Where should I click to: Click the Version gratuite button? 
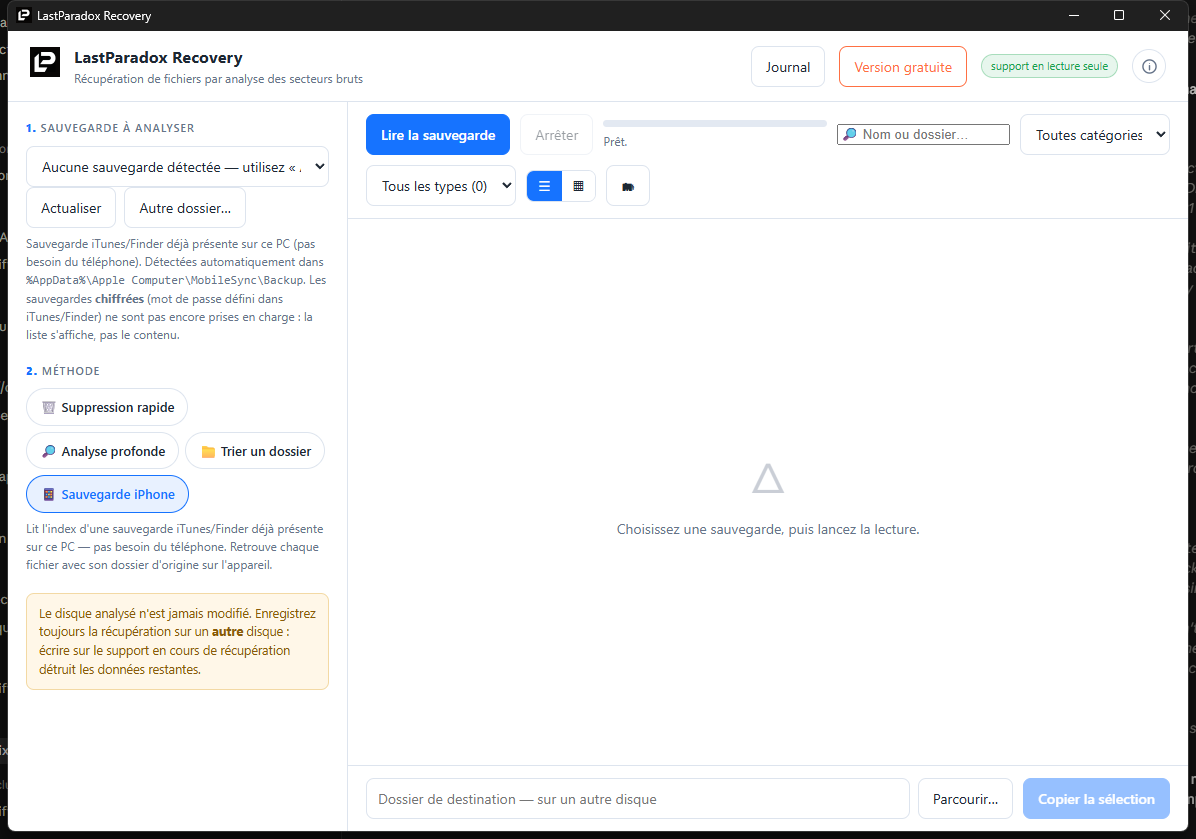click(903, 67)
